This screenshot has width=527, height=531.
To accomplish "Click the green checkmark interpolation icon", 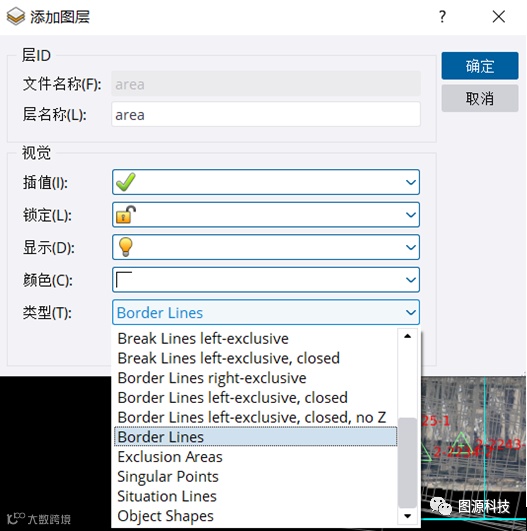I will click(126, 182).
